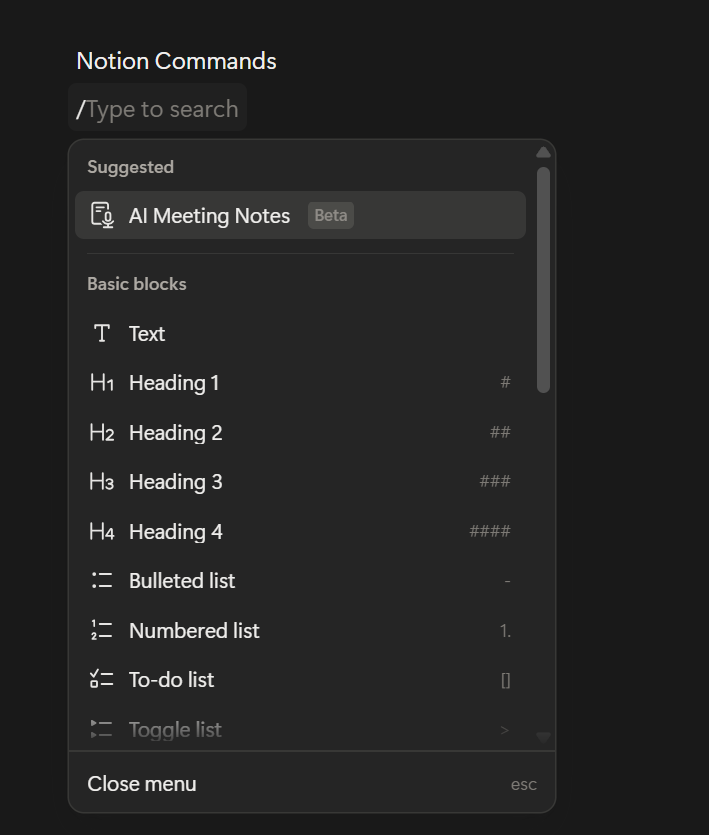
Task: Click the to-do list checkbox icon
Action: [x=102, y=680]
